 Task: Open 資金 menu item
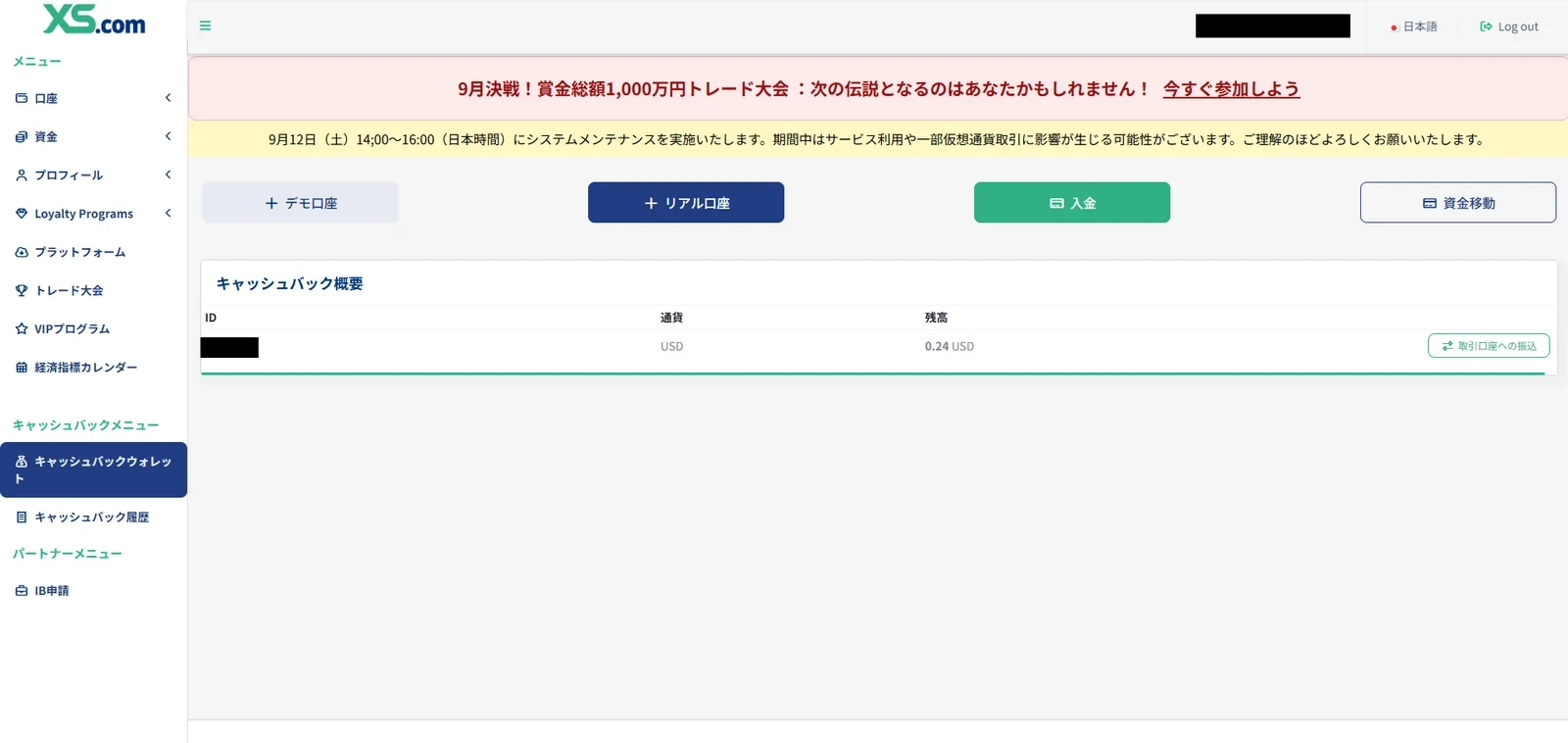pos(93,136)
